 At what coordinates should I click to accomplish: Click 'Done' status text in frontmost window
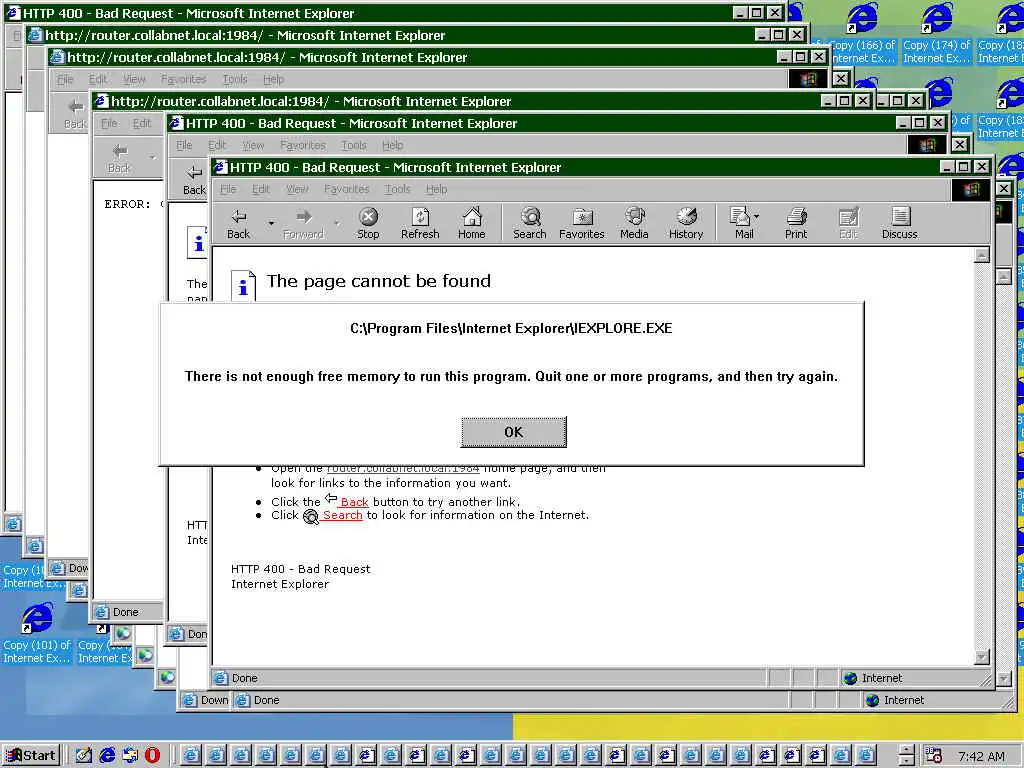click(x=245, y=679)
